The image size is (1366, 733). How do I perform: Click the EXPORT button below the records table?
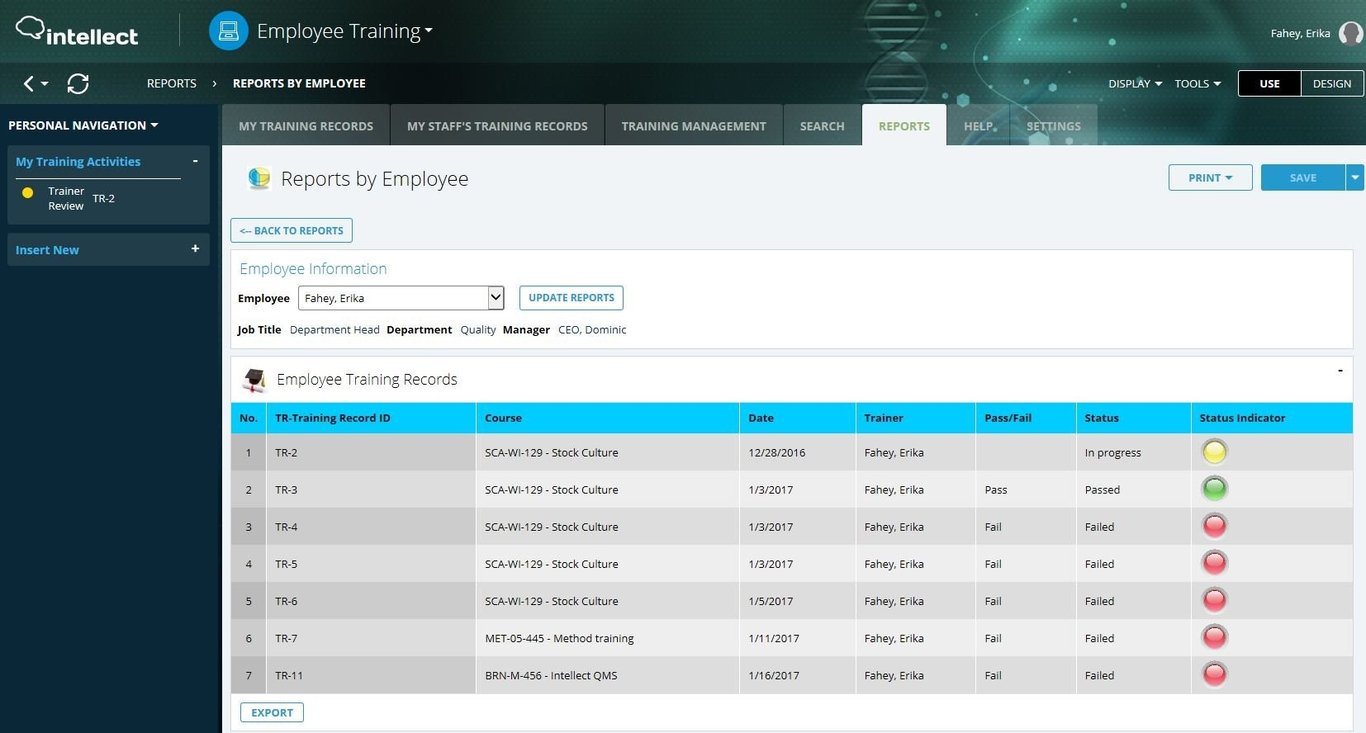point(271,711)
